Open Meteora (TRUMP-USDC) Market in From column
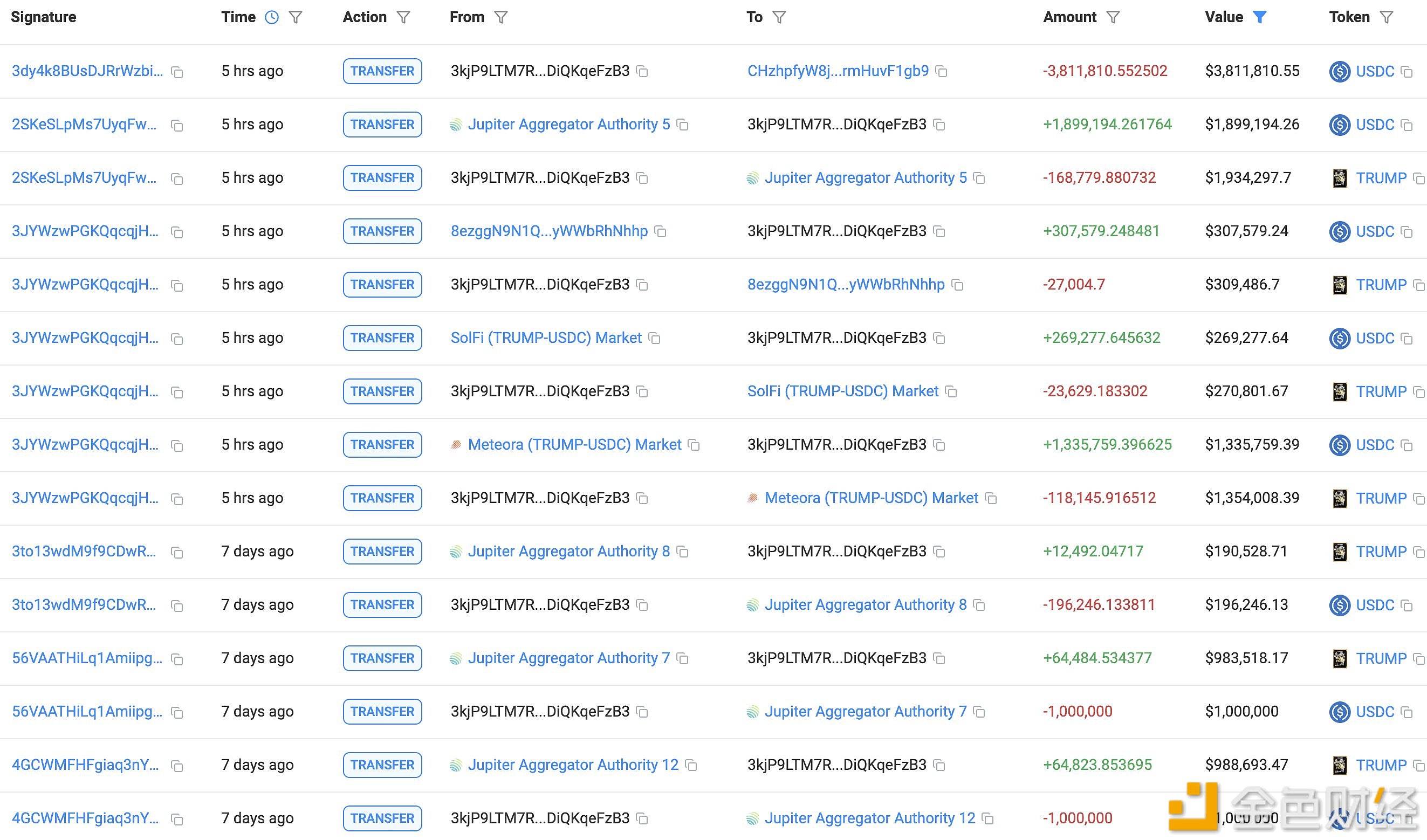This screenshot has height=840, width=1427. click(x=574, y=445)
